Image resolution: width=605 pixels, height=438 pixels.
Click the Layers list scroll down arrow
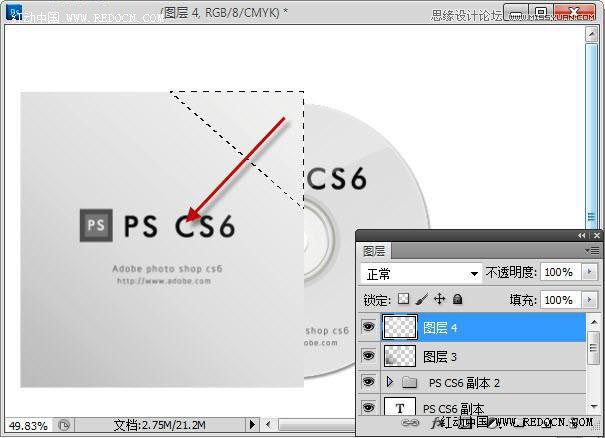pyautogui.click(x=594, y=406)
